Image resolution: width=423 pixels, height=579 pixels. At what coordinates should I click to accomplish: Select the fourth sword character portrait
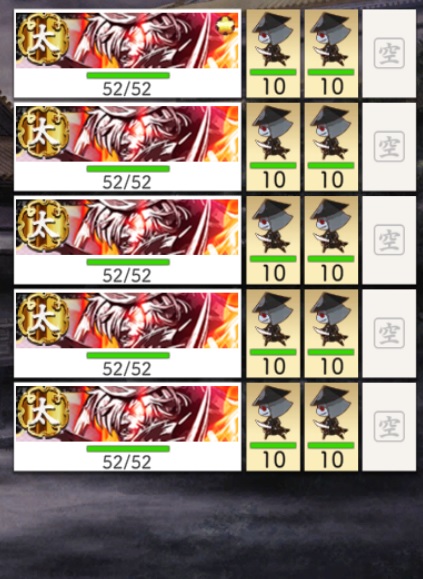[127, 320]
